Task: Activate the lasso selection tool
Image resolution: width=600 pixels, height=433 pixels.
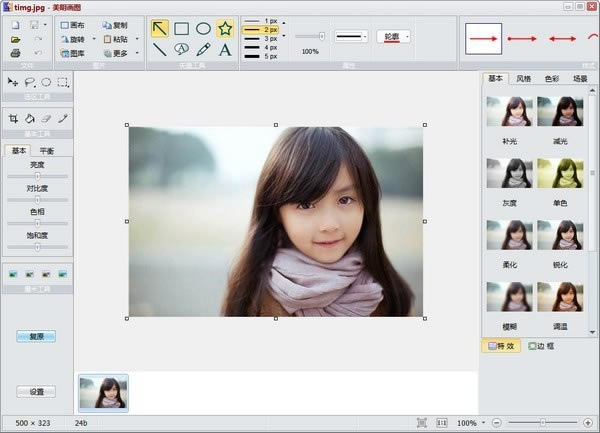Action: click(x=29, y=82)
